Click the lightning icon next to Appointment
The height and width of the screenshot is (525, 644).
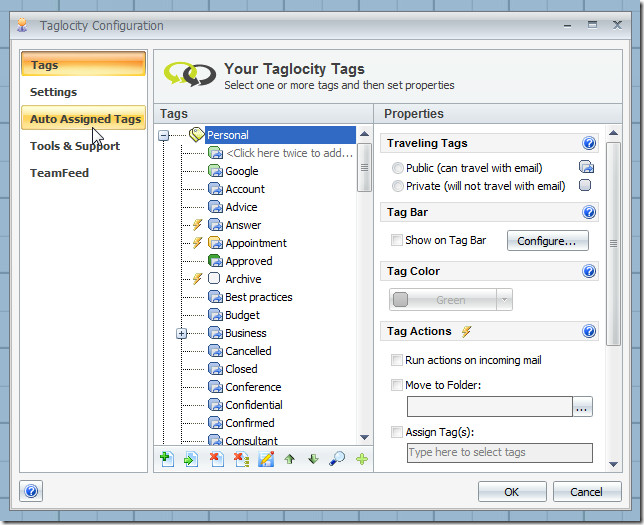coord(198,243)
